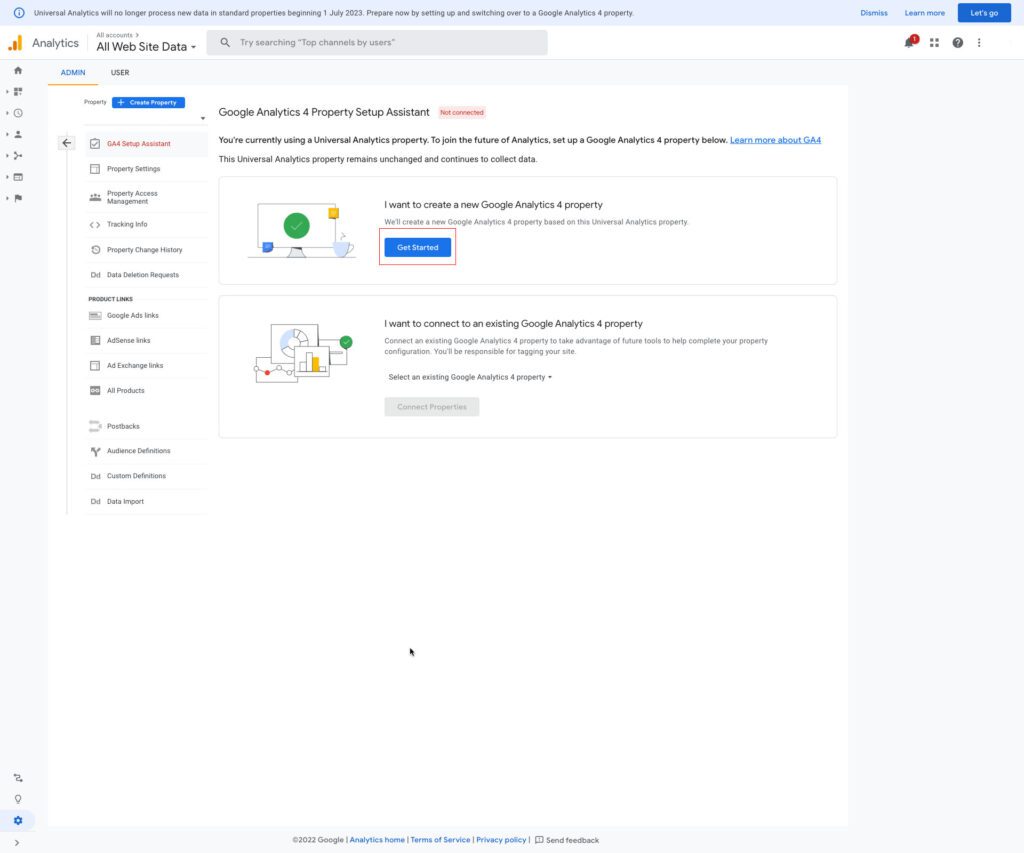Open Property Access Management
This screenshot has height=853, width=1024.
pyautogui.click(x=134, y=197)
